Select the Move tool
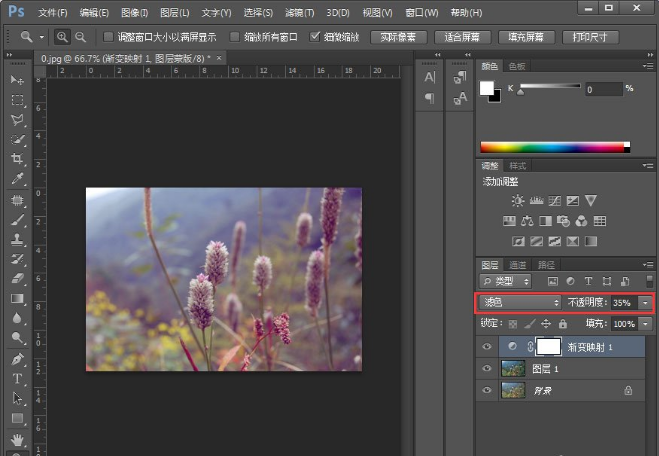Screen dimensions: 659x456 (17, 79)
